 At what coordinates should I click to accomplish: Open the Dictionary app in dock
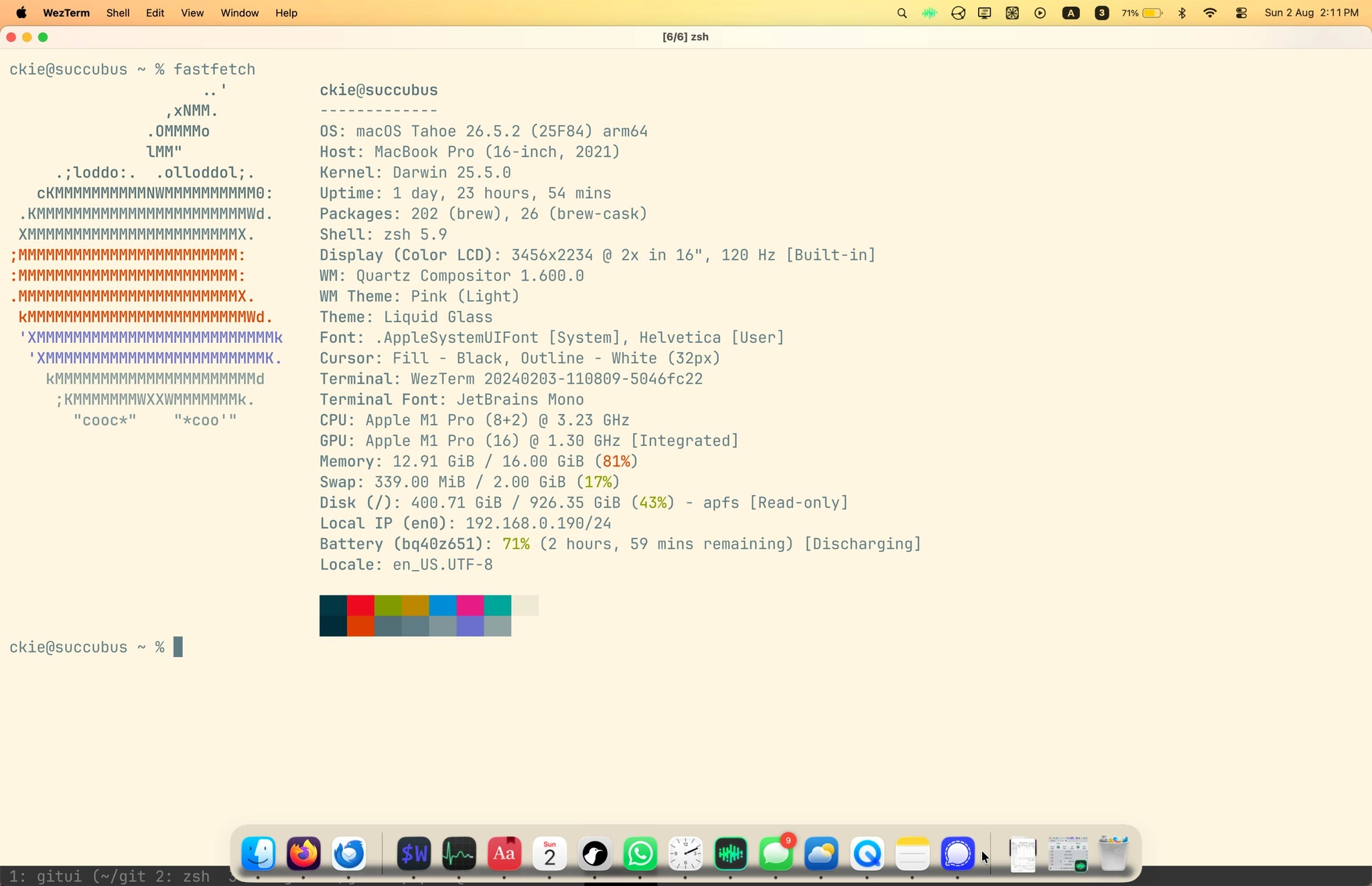(x=504, y=854)
